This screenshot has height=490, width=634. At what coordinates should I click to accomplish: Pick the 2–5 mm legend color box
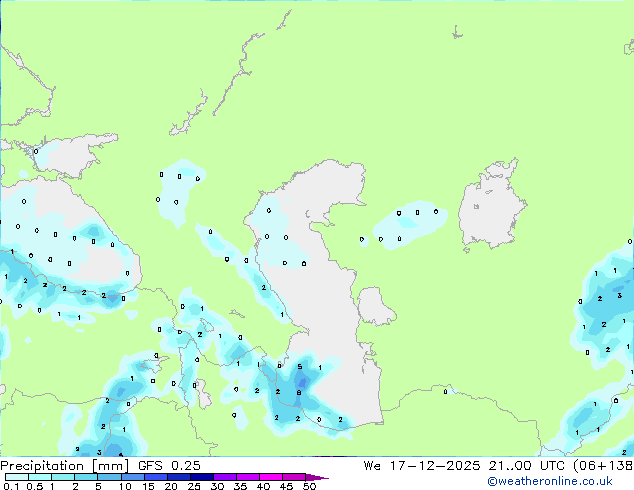(86, 477)
